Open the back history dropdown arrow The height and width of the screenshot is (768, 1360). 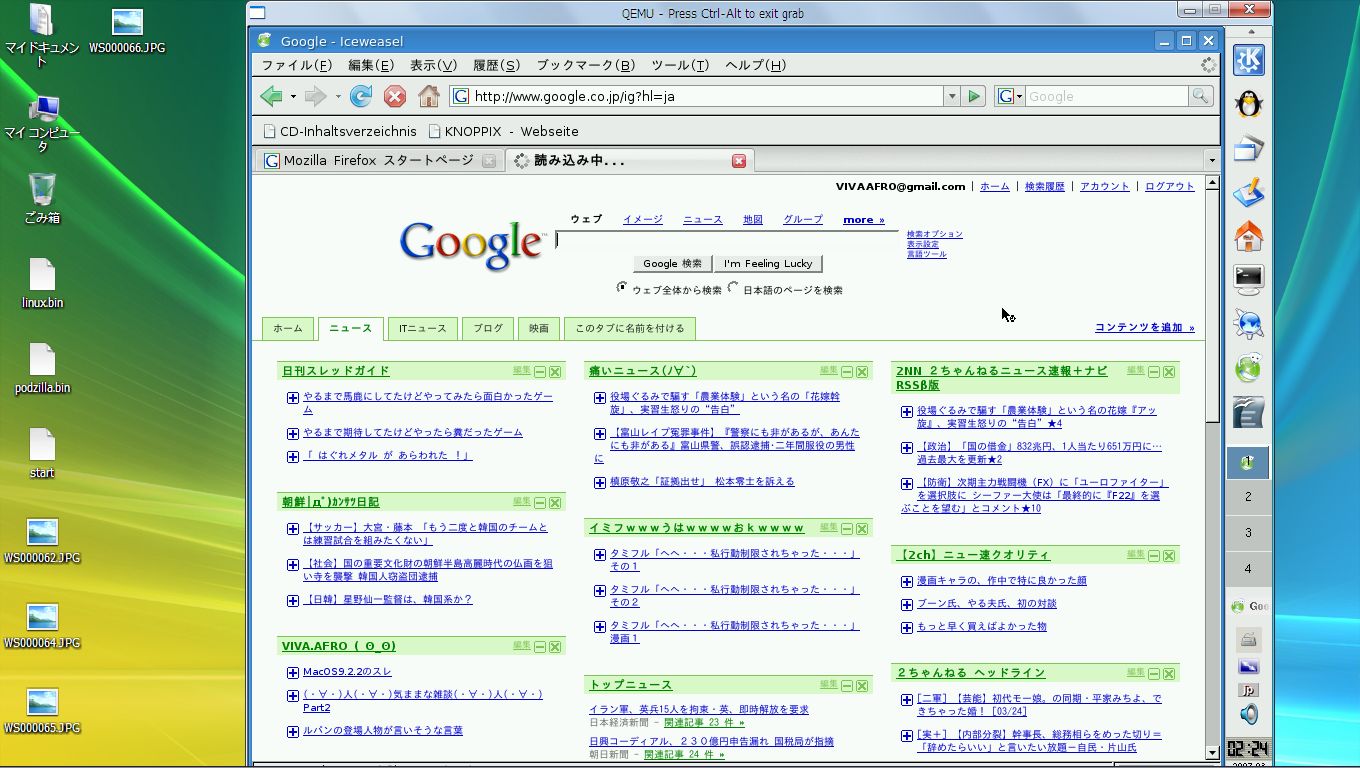[x=293, y=97]
